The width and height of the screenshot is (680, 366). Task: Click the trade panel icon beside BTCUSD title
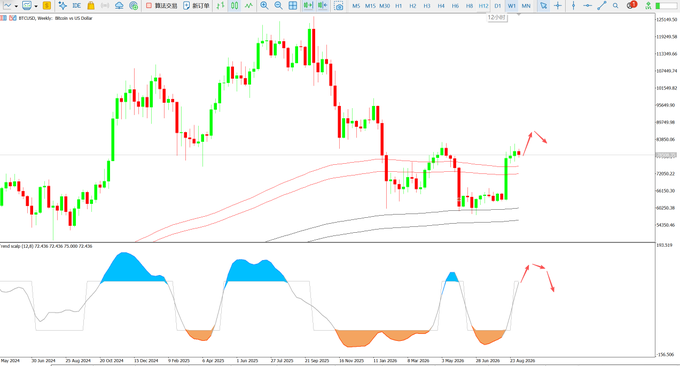[x=13, y=18]
